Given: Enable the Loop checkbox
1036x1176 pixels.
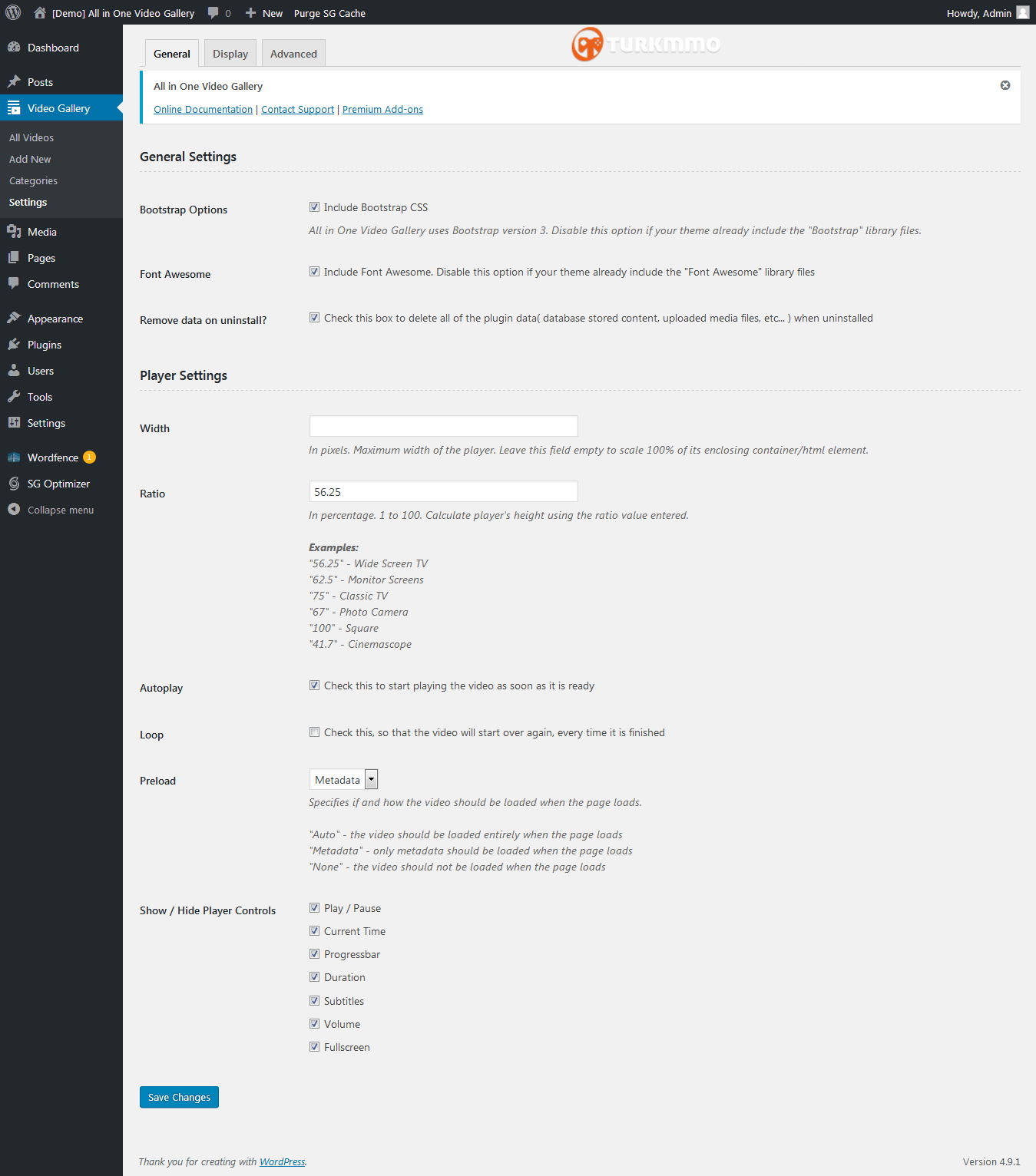Looking at the screenshot, I should click(314, 732).
